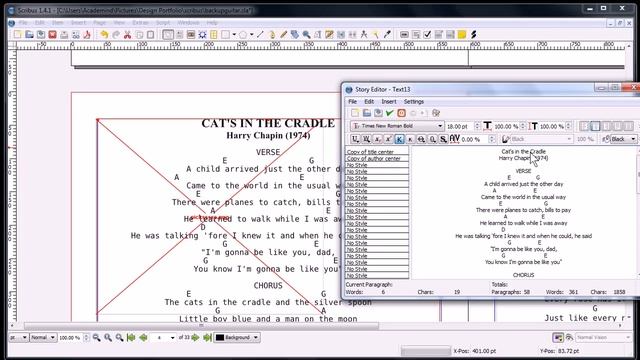This screenshot has width=640, height=360.
Task: Toggle Outline text style button
Action: [432, 139]
